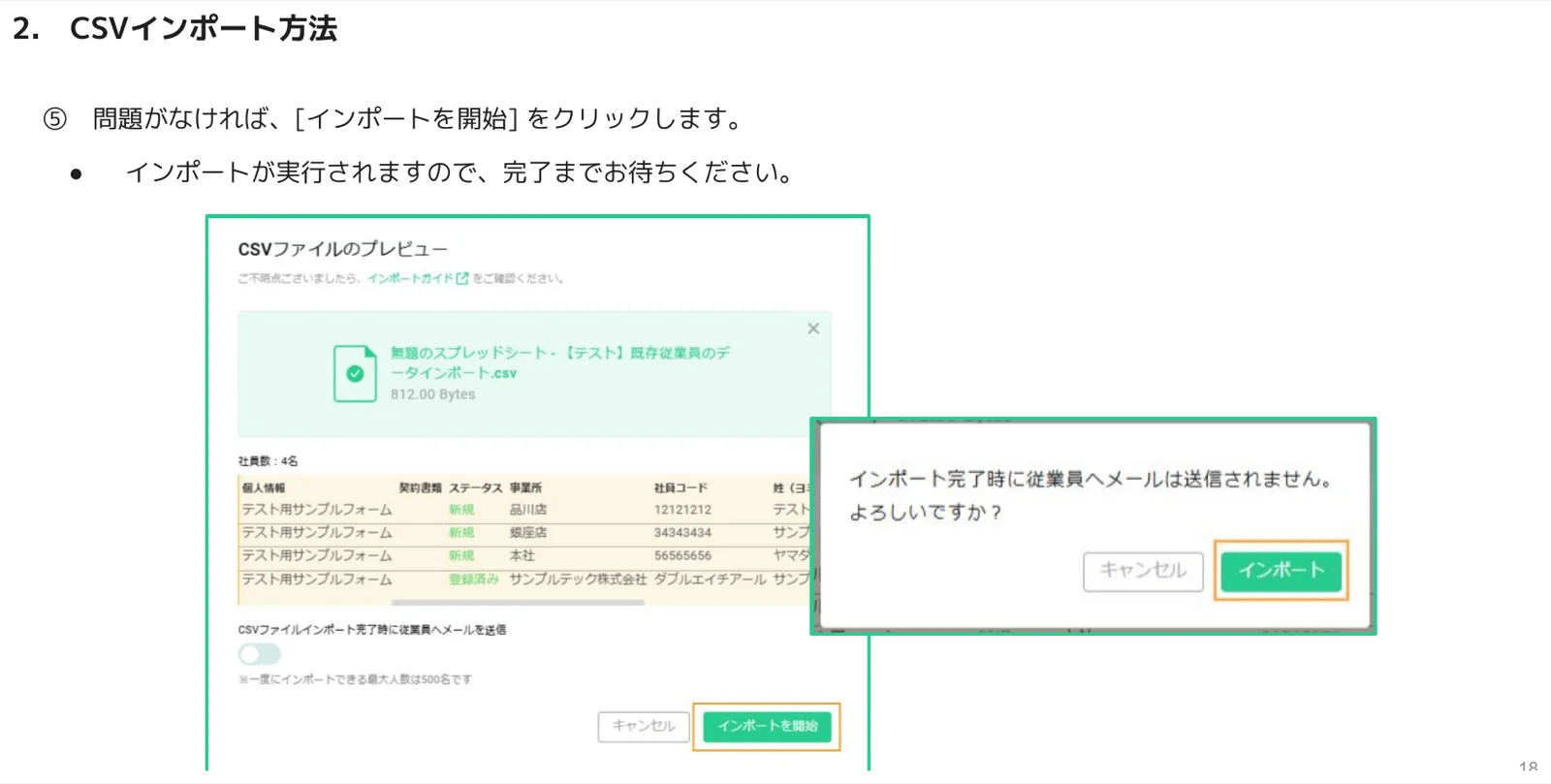Image resolution: width=1551 pixels, height=784 pixels.
Task: Select the サンプルテック株式会社 cell
Action: (x=578, y=579)
